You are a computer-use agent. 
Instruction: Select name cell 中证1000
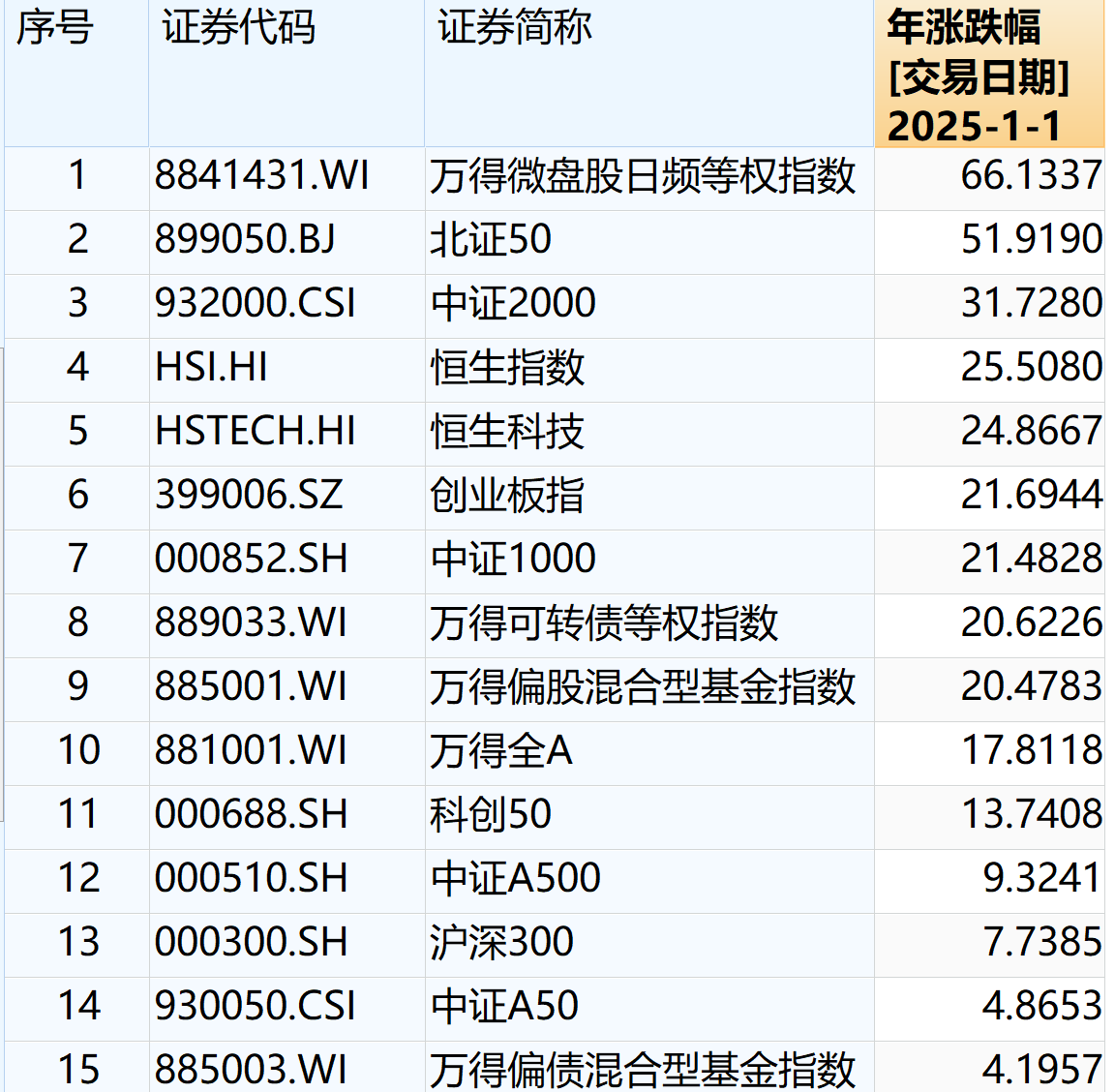coord(649,562)
